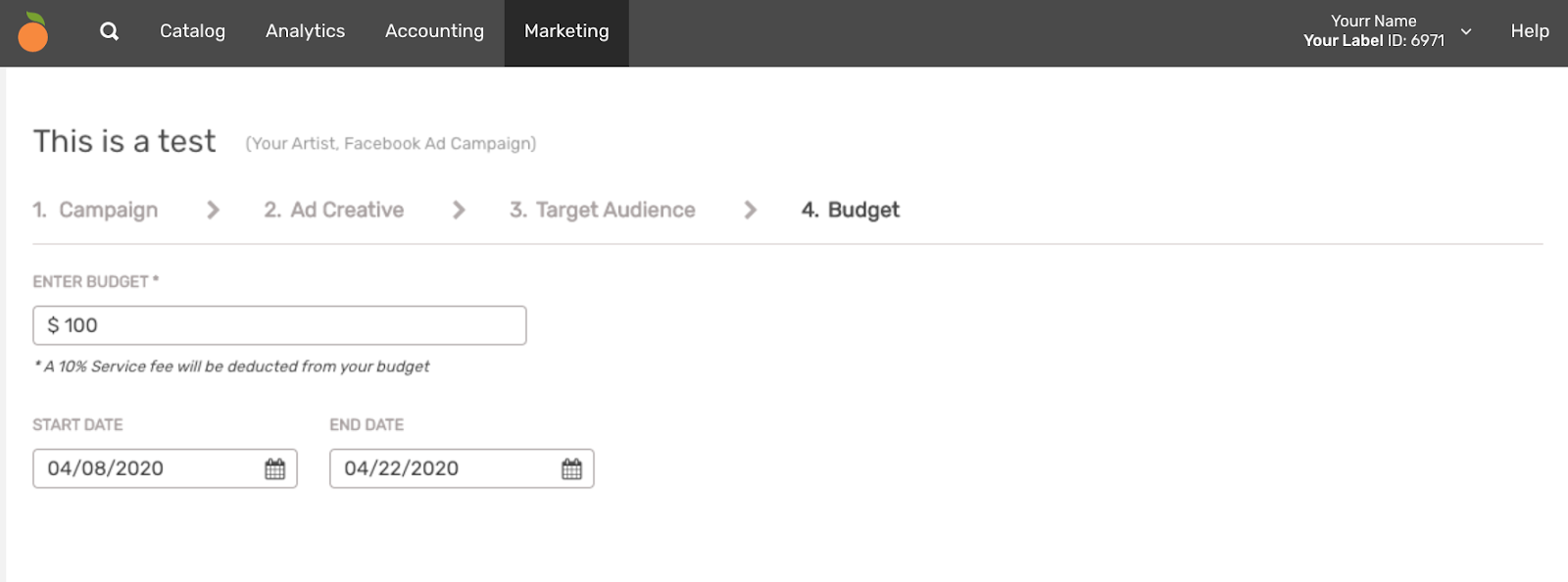Focus the Enter Budget input field
1568x582 pixels.
(279, 325)
